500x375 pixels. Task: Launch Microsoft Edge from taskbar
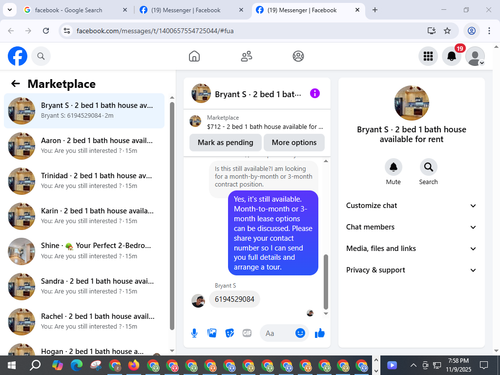coord(76,366)
